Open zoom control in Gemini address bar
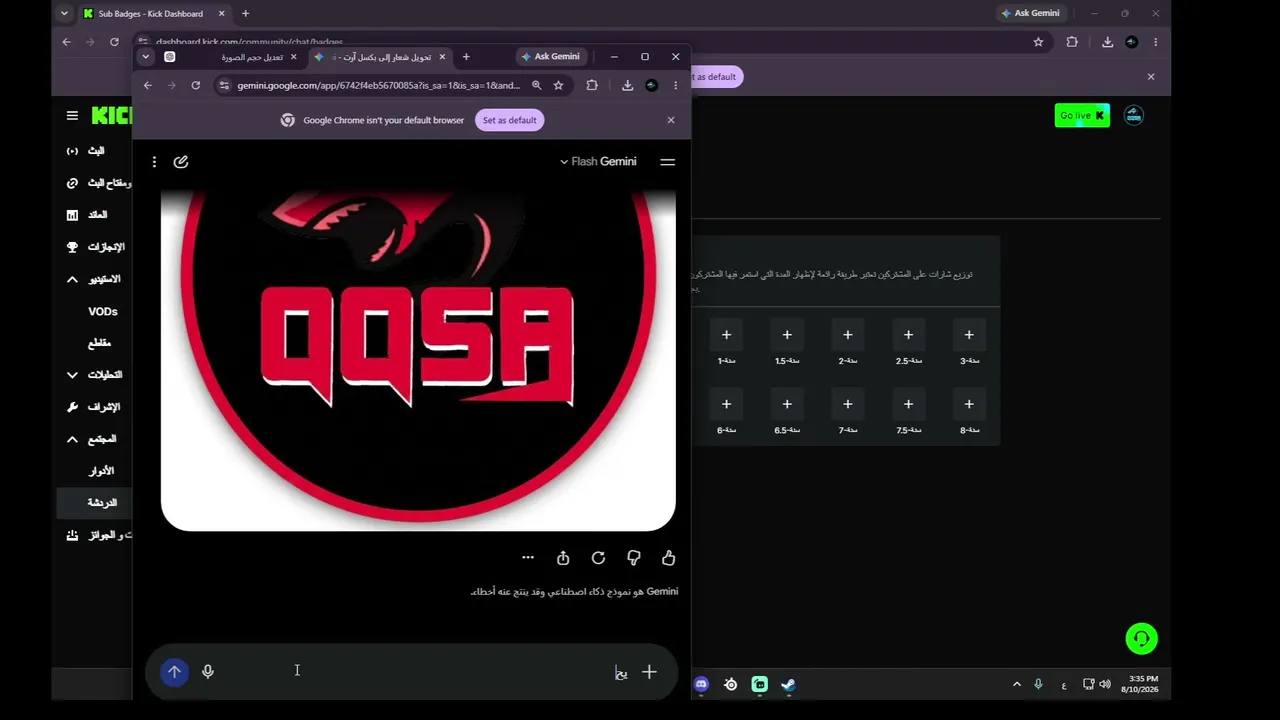 (x=537, y=86)
